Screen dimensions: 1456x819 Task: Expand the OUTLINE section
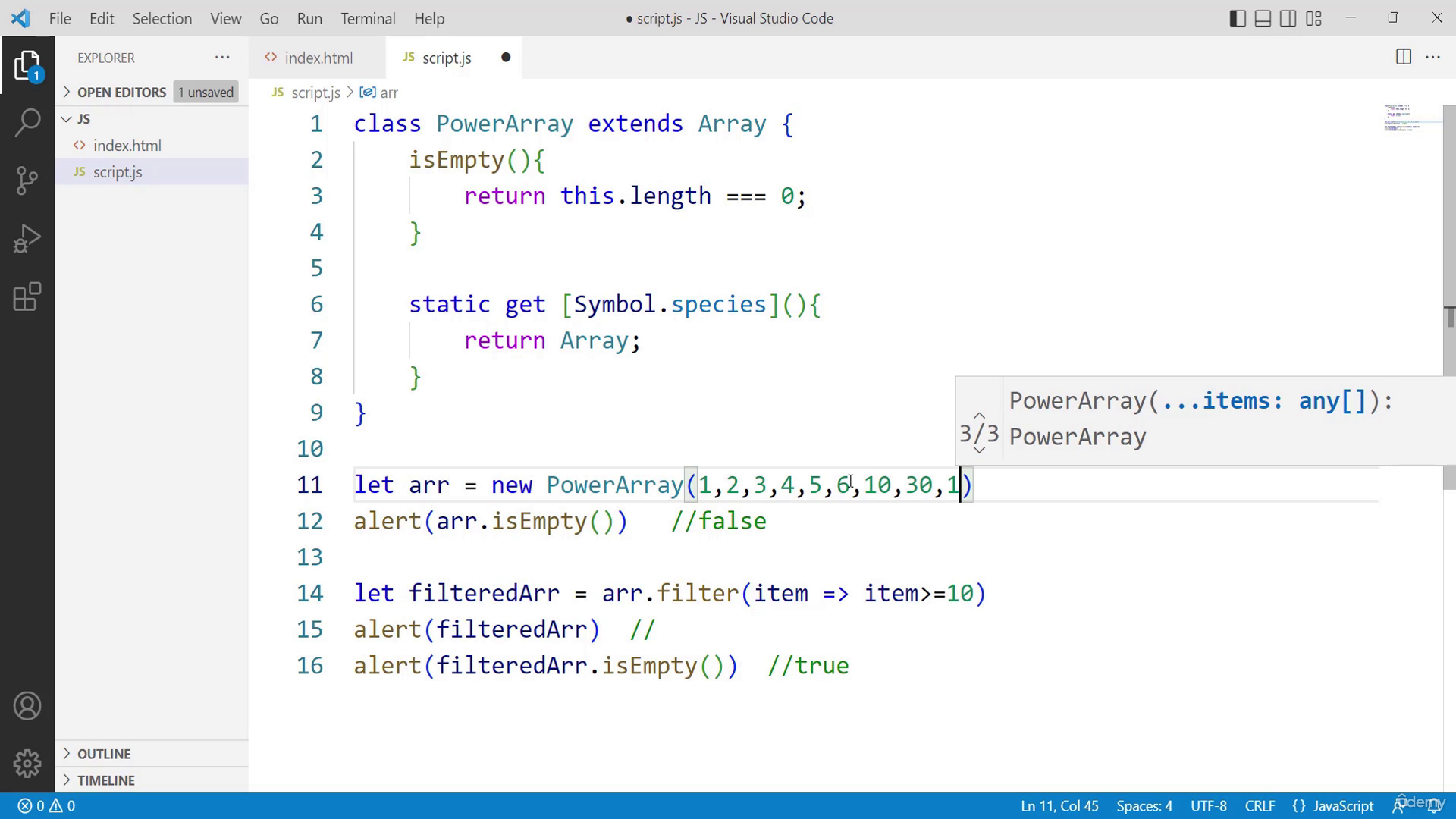tap(104, 754)
